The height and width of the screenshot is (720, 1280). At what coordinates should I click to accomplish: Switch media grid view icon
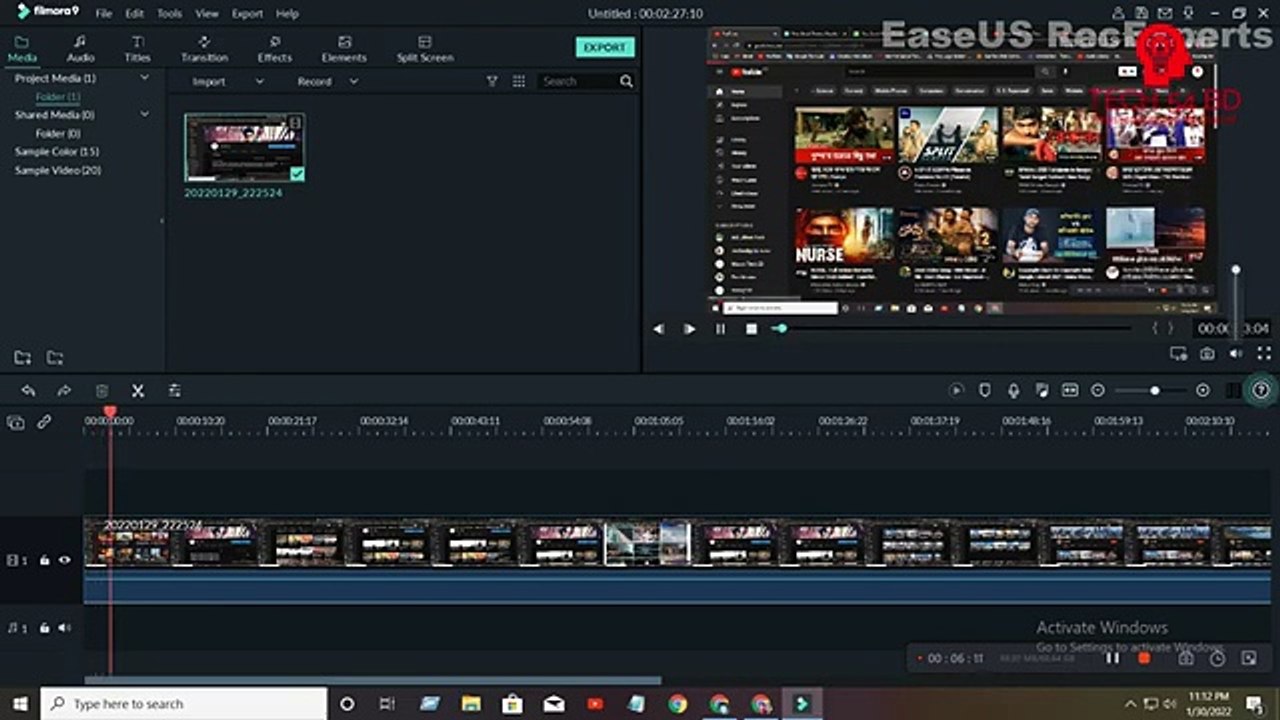click(519, 81)
